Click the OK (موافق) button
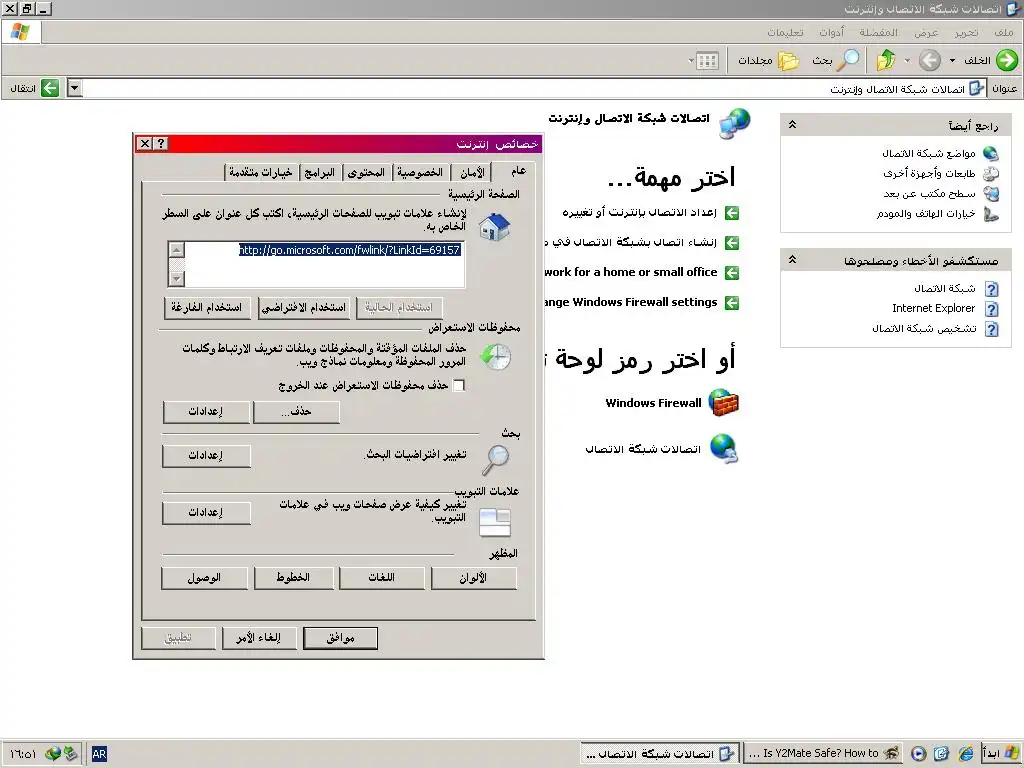The width and height of the screenshot is (1024, 768). 340,638
